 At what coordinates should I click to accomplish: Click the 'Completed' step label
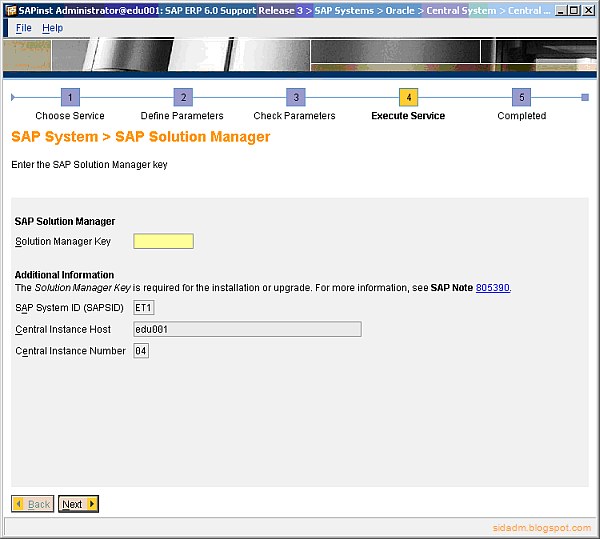pos(522,116)
